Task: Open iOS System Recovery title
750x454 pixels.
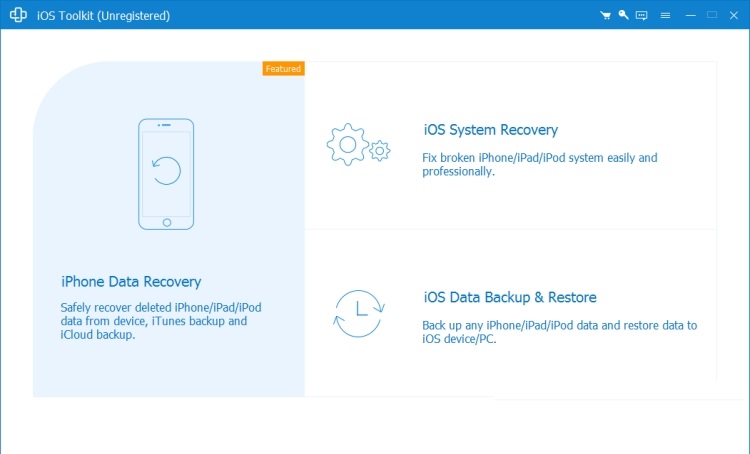Action: 491,130
